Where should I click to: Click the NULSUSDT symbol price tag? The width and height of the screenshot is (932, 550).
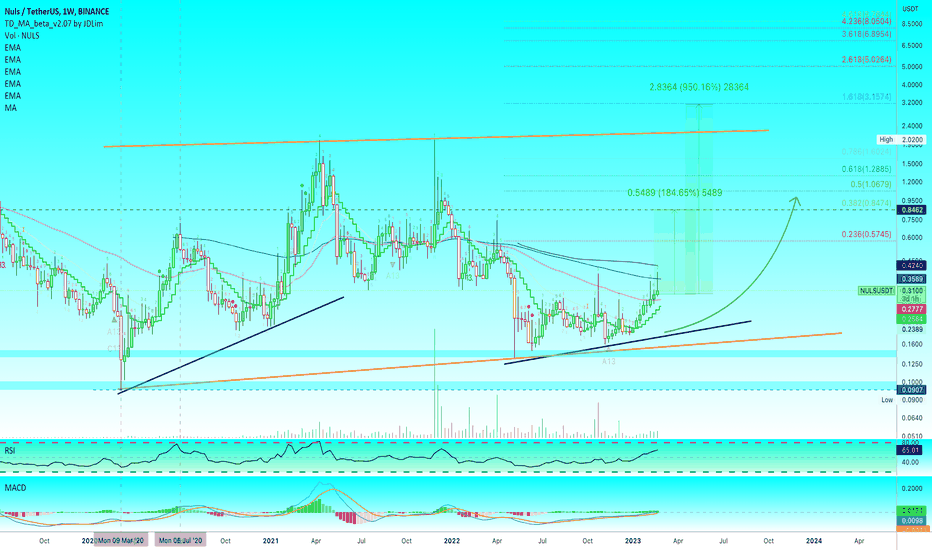(x=877, y=291)
